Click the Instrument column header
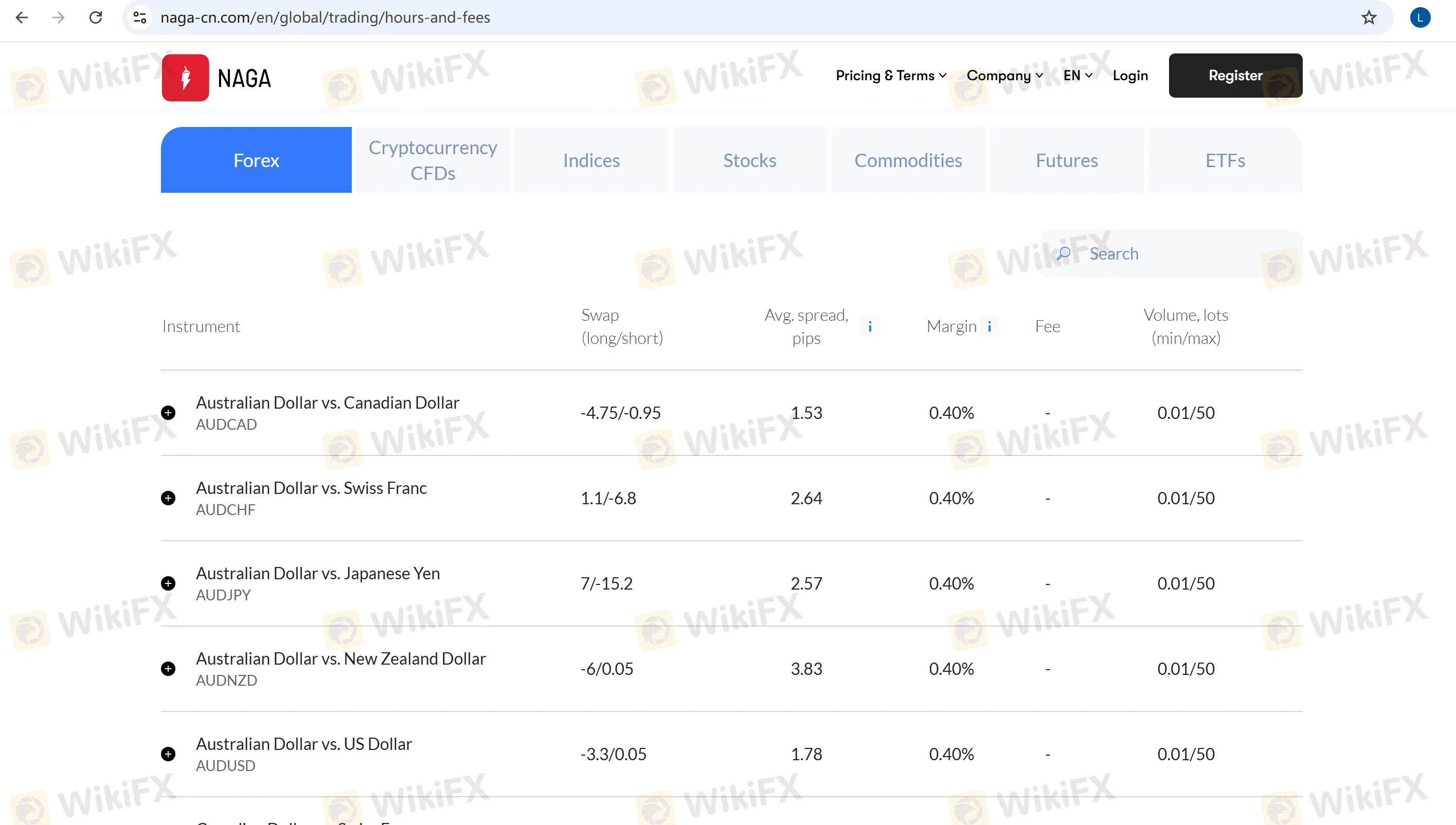The height and width of the screenshot is (825, 1456). click(201, 326)
